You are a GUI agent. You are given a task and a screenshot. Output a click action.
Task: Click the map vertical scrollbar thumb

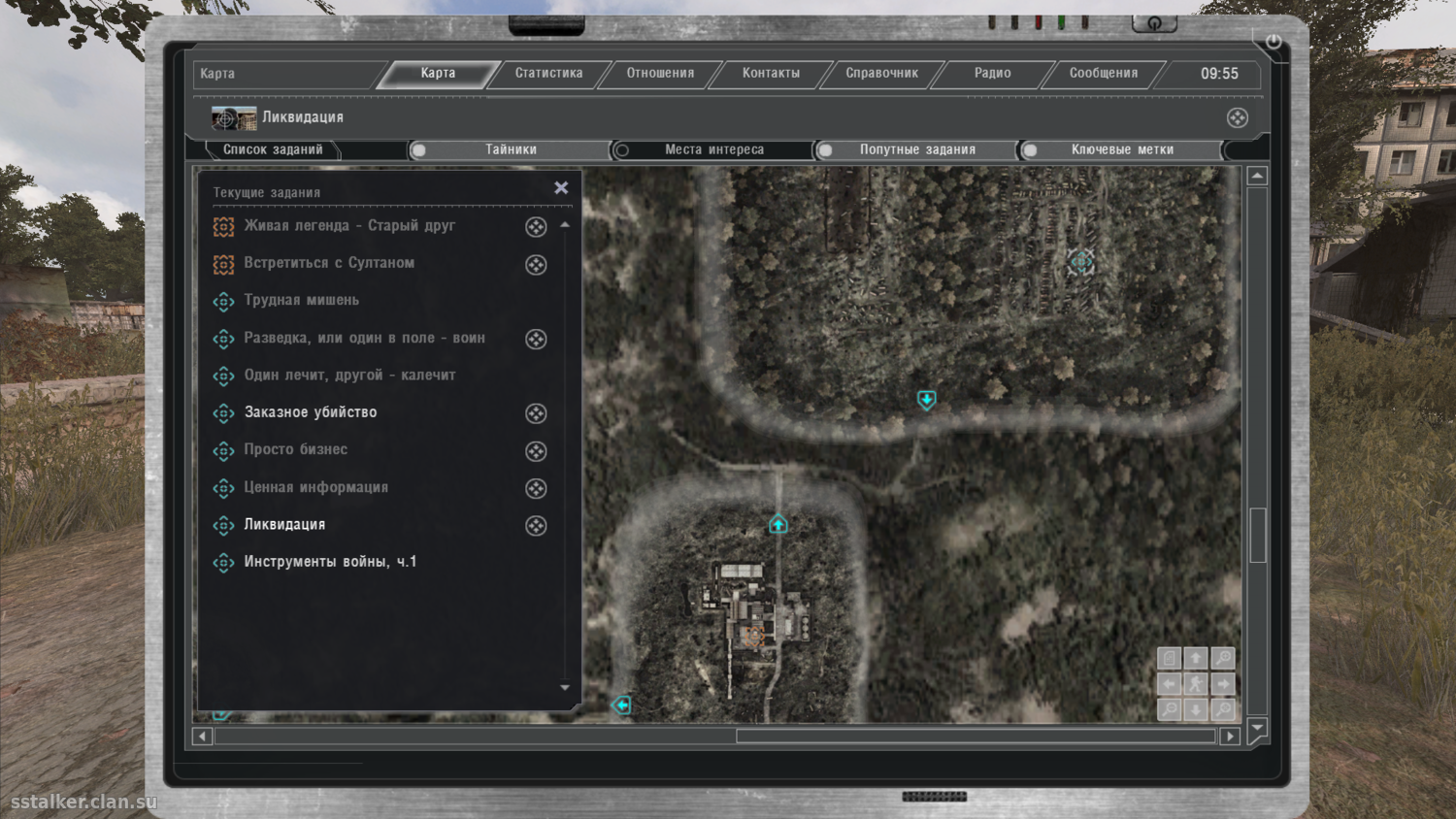(x=1258, y=535)
